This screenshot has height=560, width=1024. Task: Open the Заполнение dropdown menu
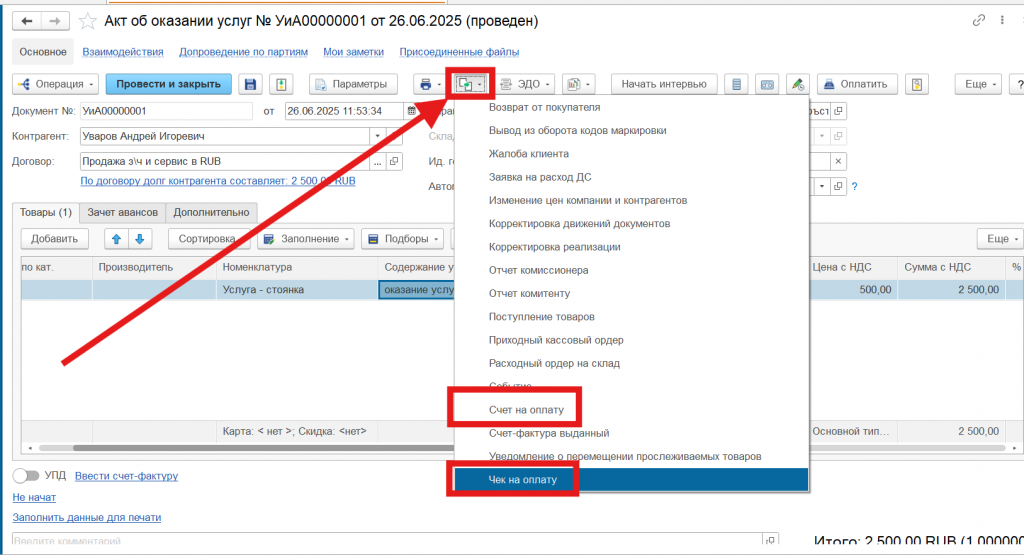[x=306, y=239]
